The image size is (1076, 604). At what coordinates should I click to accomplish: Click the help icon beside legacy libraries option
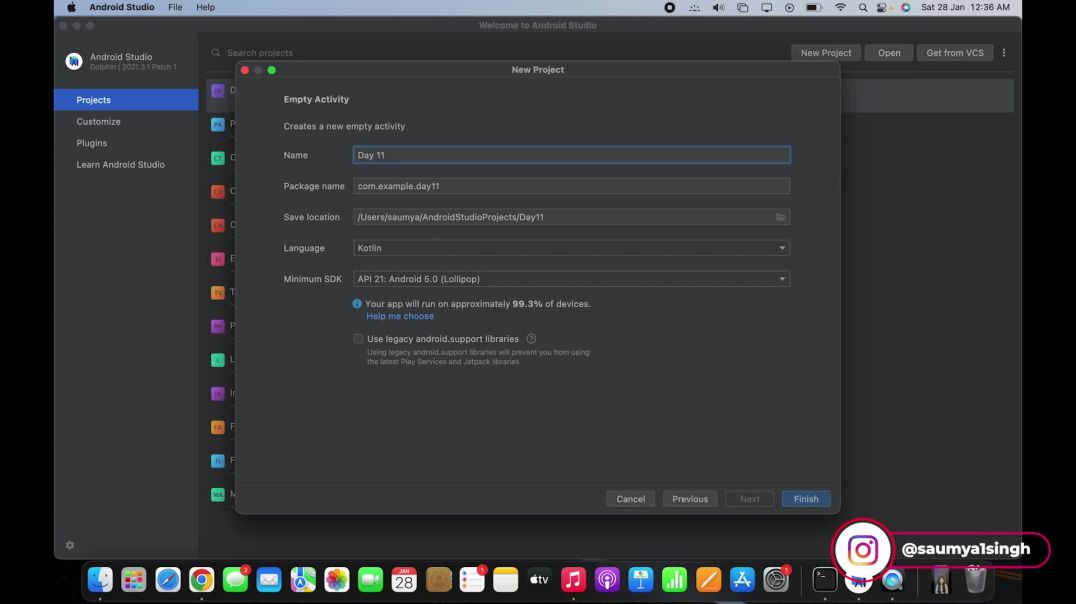click(531, 338)
